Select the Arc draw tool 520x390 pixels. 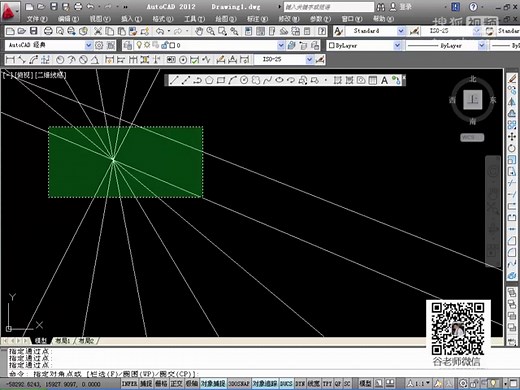pyautogui.click(x=232, y=80)
